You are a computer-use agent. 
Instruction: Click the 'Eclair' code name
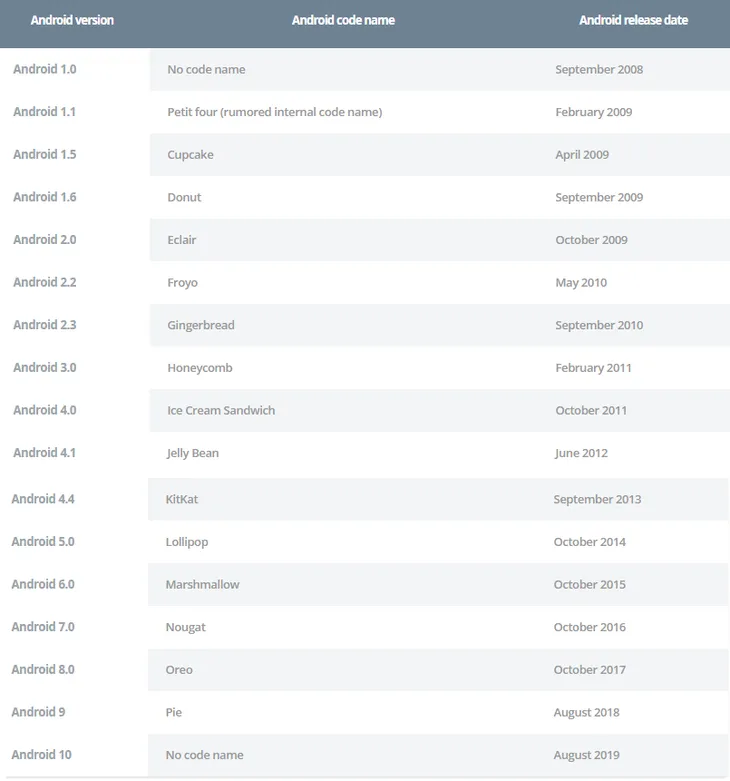[182, 240]
